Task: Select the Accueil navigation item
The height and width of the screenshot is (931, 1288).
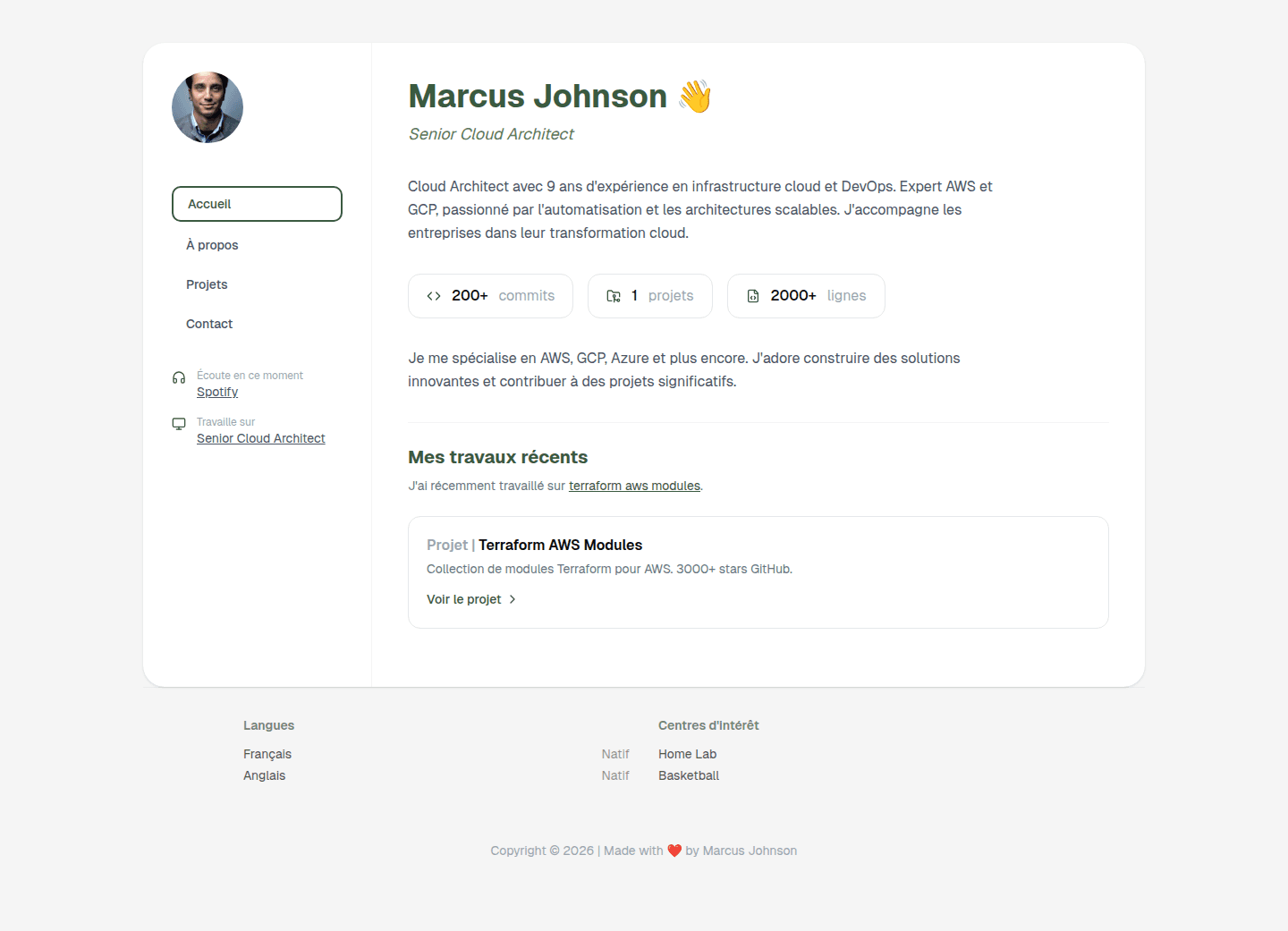Action: 257,204
